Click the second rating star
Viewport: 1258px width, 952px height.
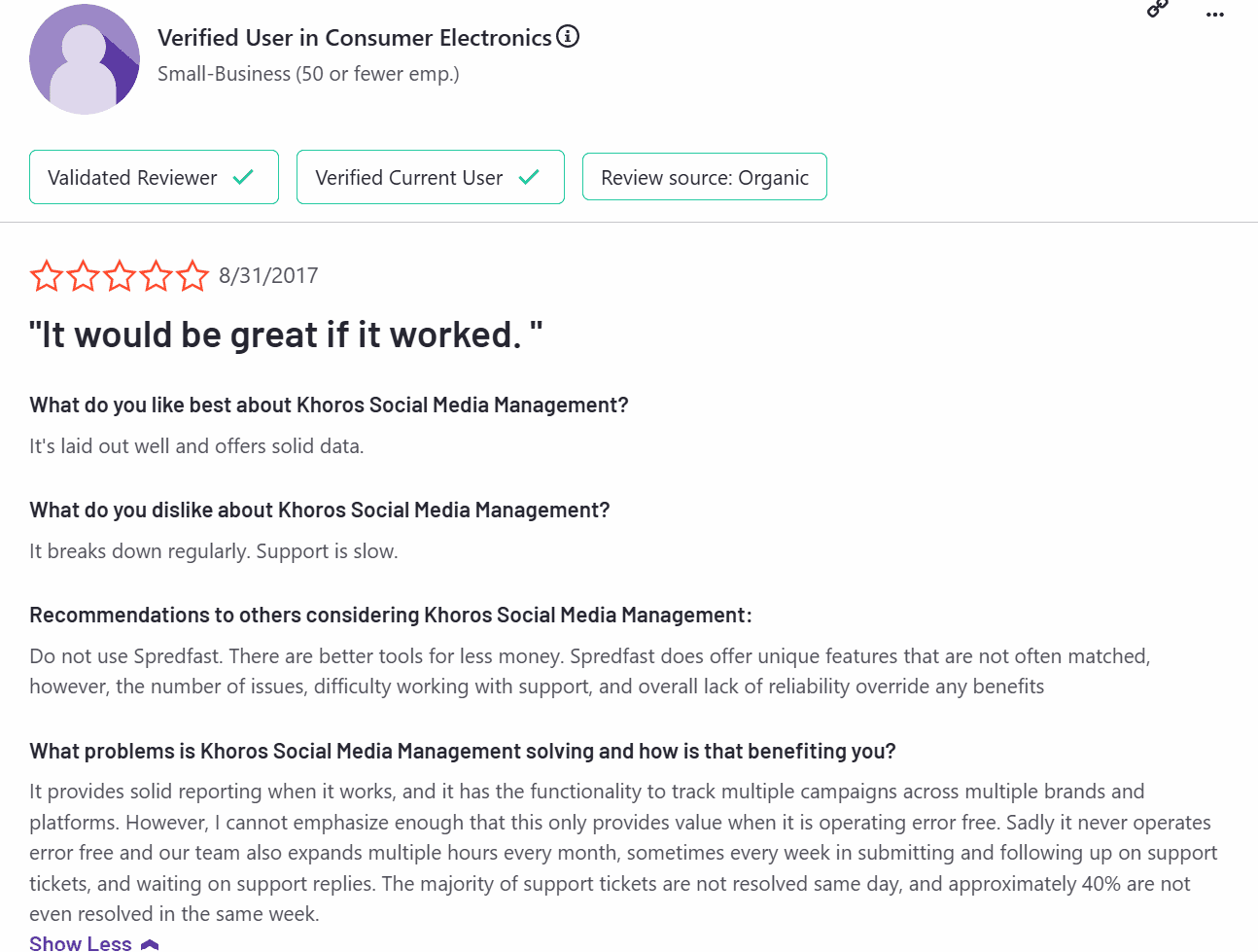(x=83, y=276)
